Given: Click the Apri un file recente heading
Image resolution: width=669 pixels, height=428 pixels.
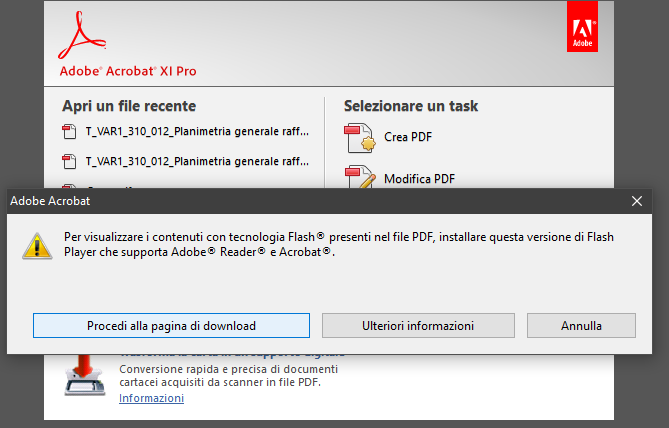Looking at the screenshot, I should 129,106.
